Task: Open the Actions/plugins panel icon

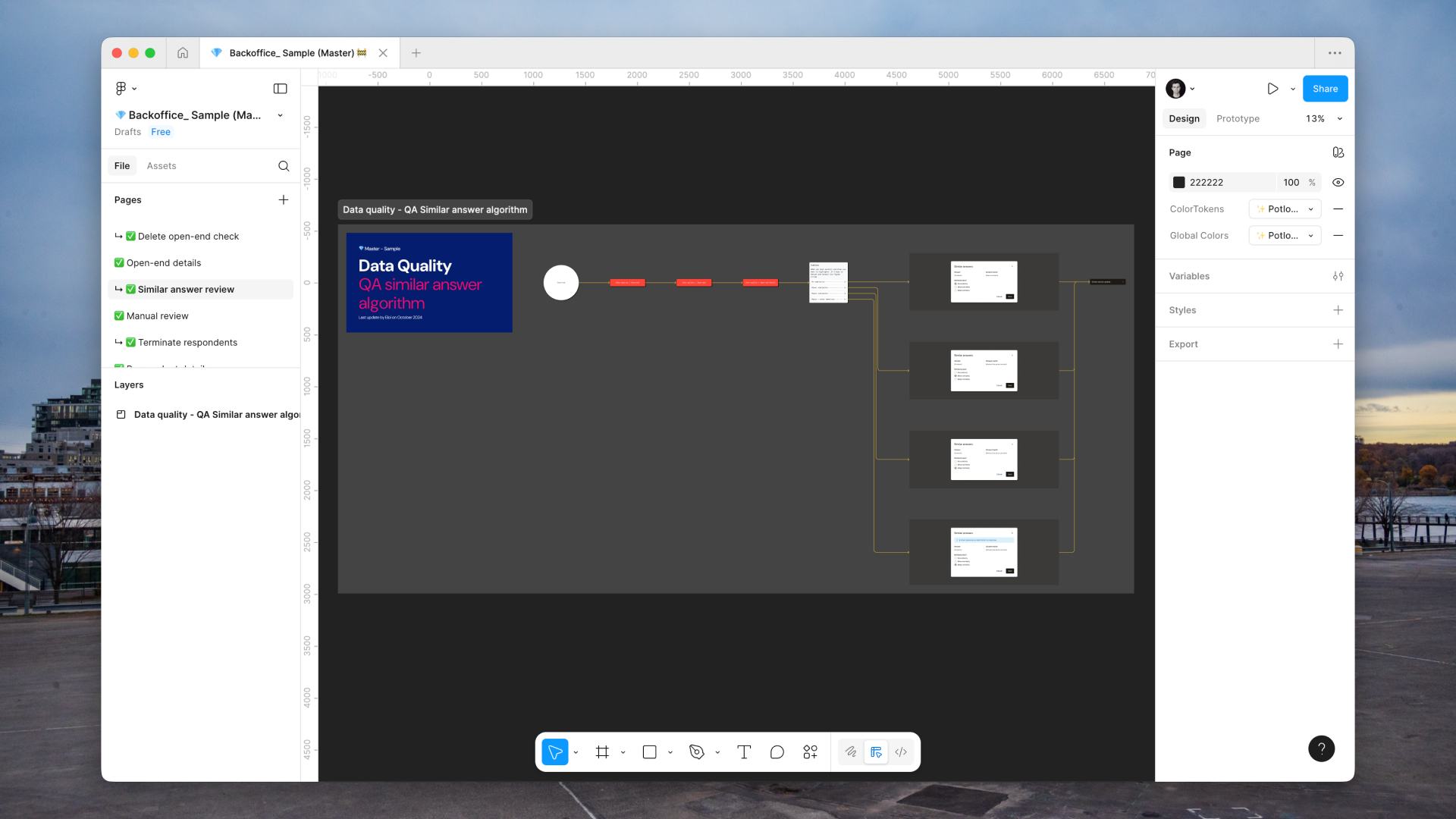Action: click(810, 752)
